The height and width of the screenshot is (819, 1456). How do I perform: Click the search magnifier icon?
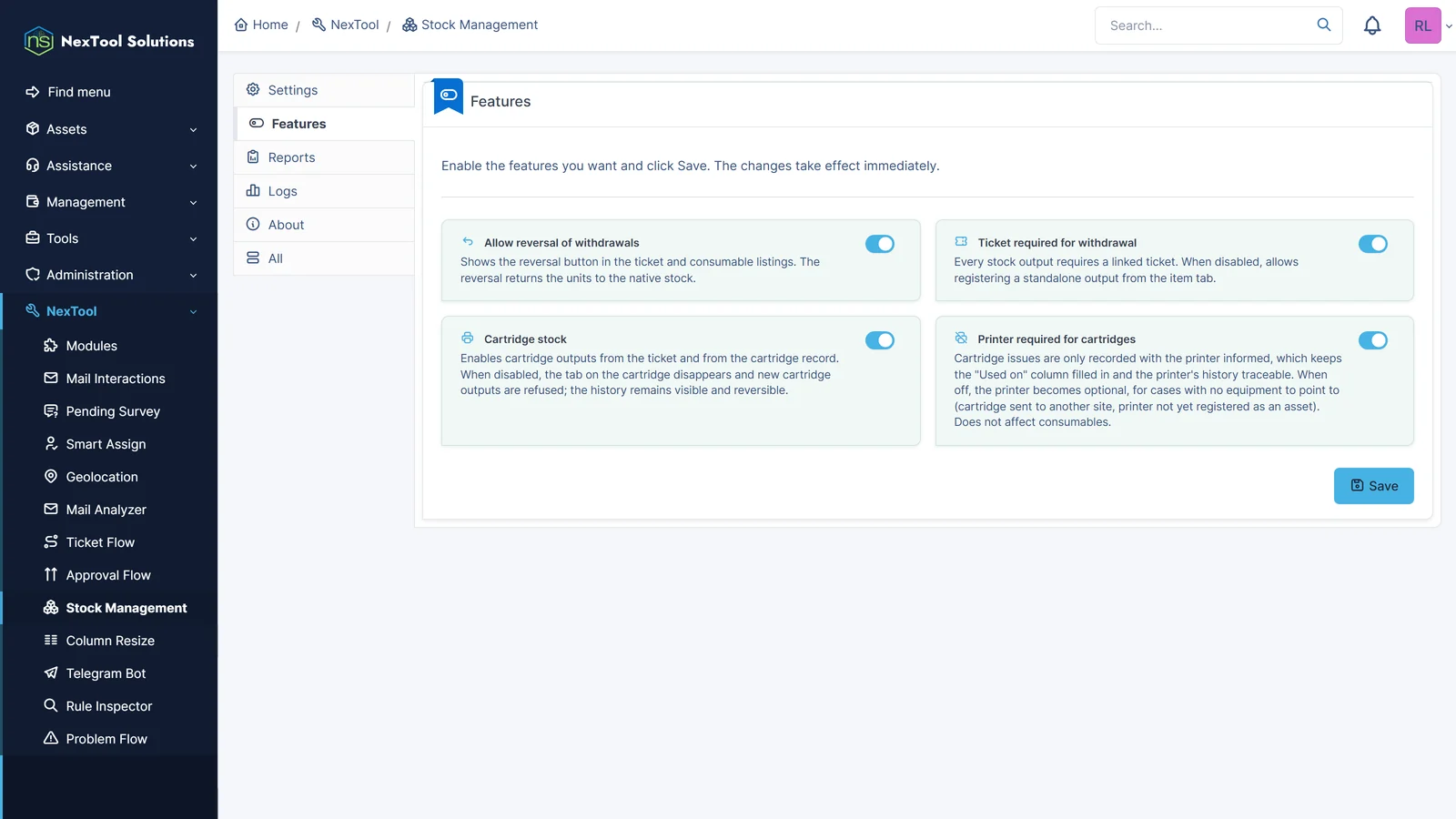tap(1324, 25)
